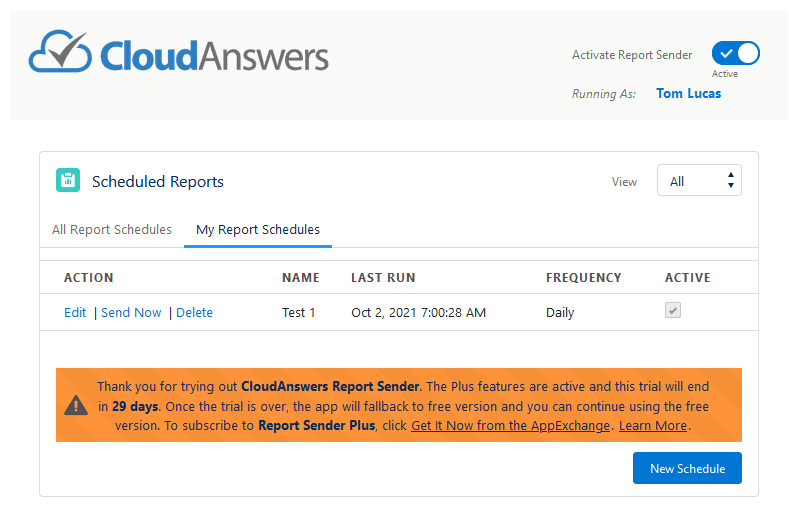
Task: Follow the Learn More link
Action: tap(653, 425)
